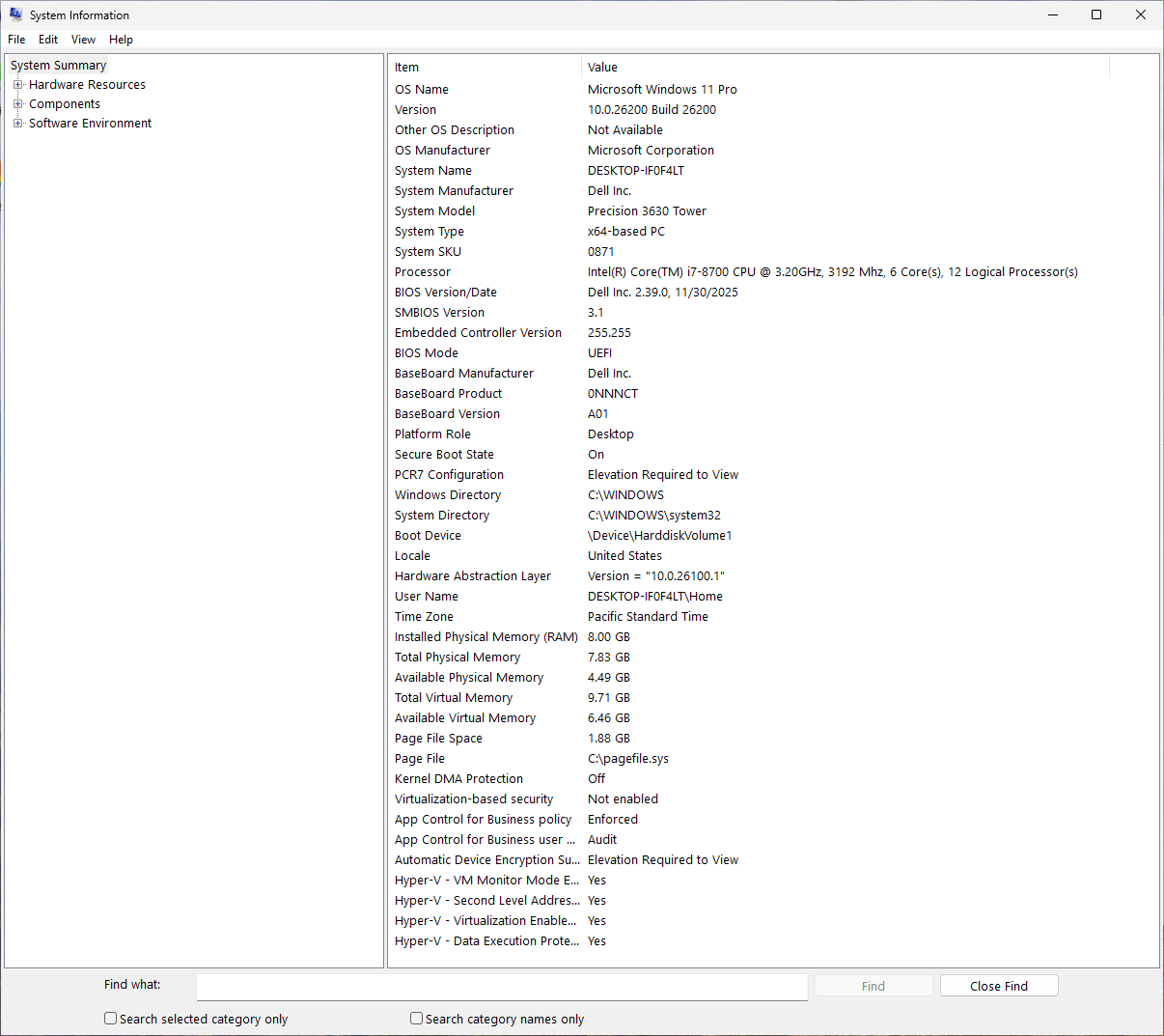Image resolution: width=1164 pixels, height=1036 pixels.
Task: Select the OS Name row
Action: point(422,90)
